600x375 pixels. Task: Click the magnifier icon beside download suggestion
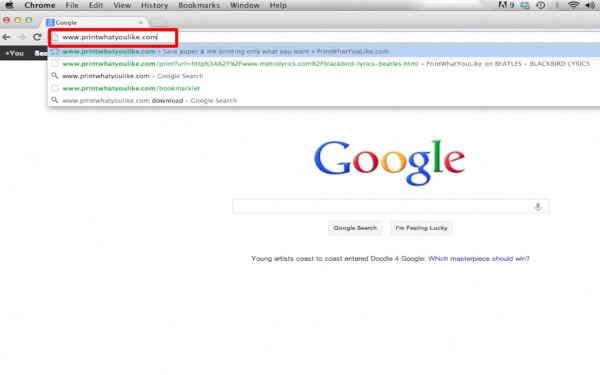click(x=55, y=100)
